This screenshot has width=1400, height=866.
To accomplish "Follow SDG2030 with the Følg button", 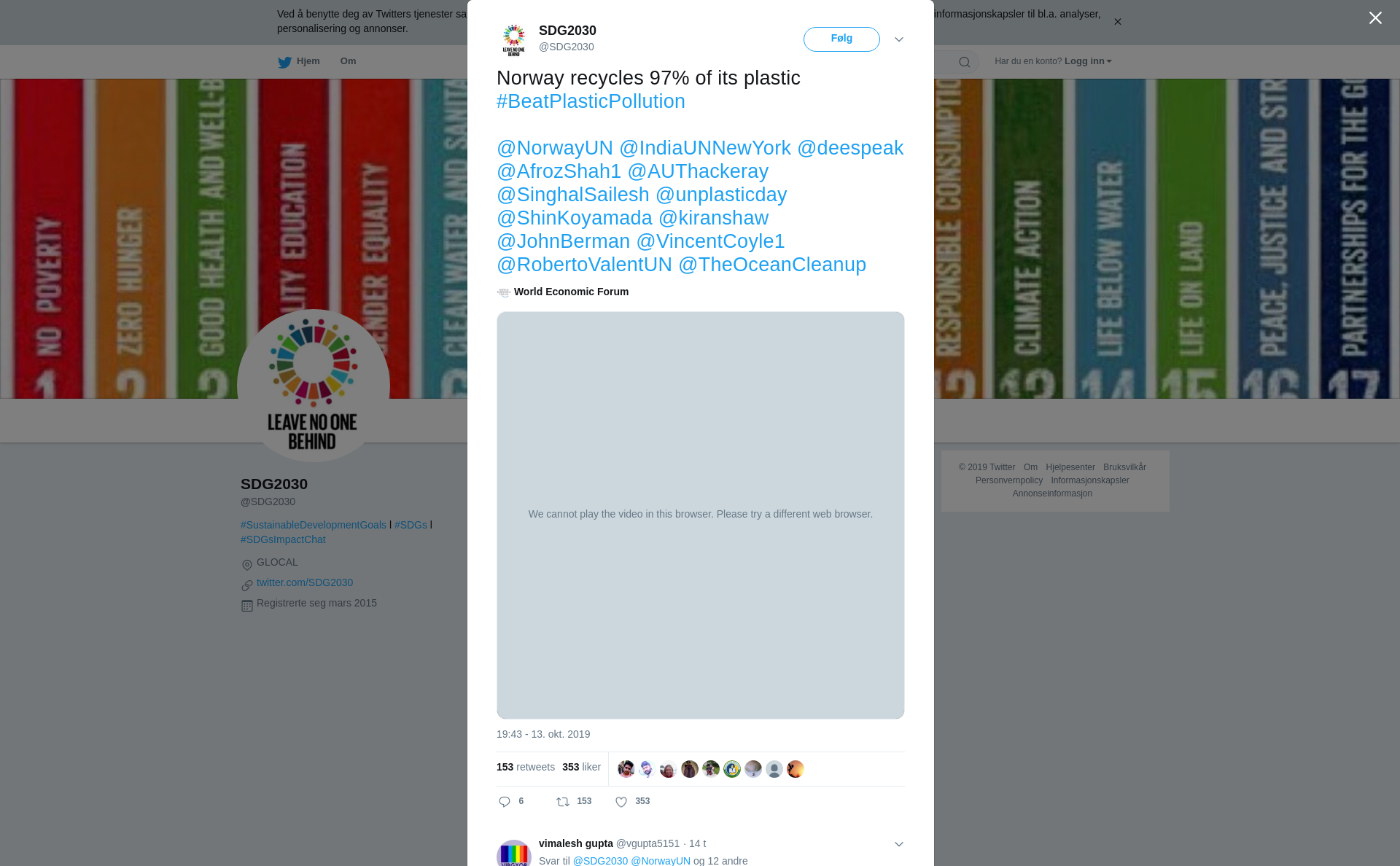I will 841,39.
